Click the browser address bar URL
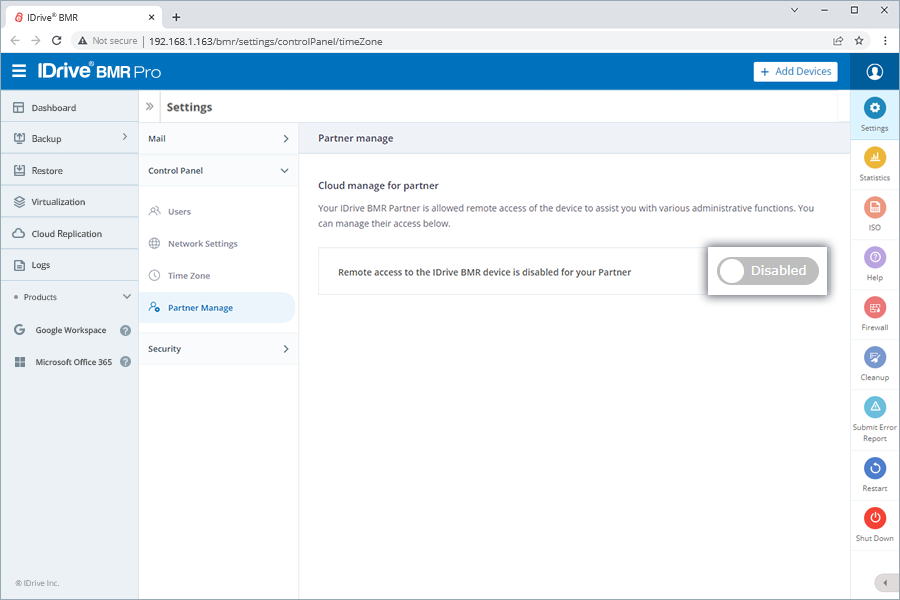900x600 pixels. (x=265, y=41)
